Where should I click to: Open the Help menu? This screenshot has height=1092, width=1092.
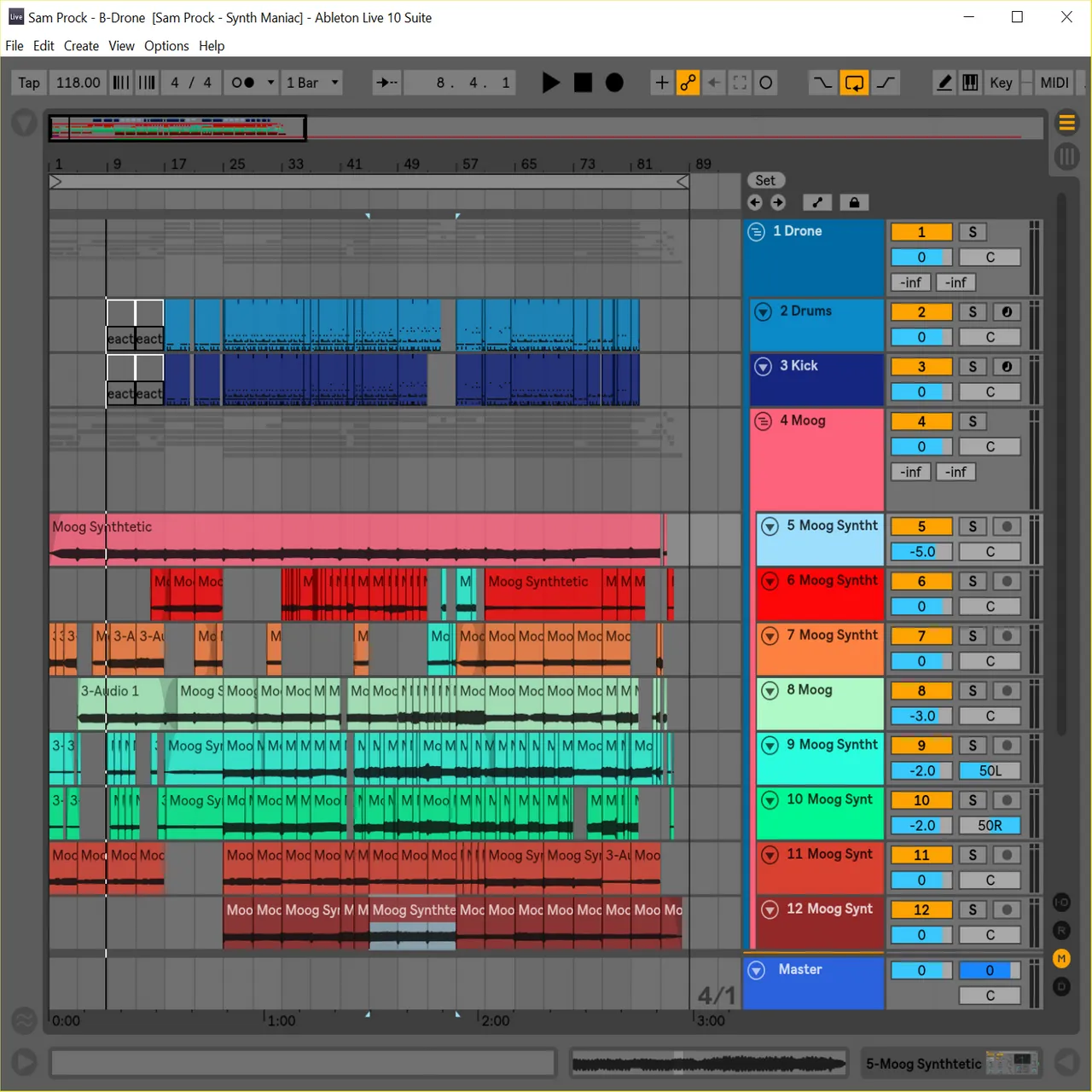click(212, 46)
